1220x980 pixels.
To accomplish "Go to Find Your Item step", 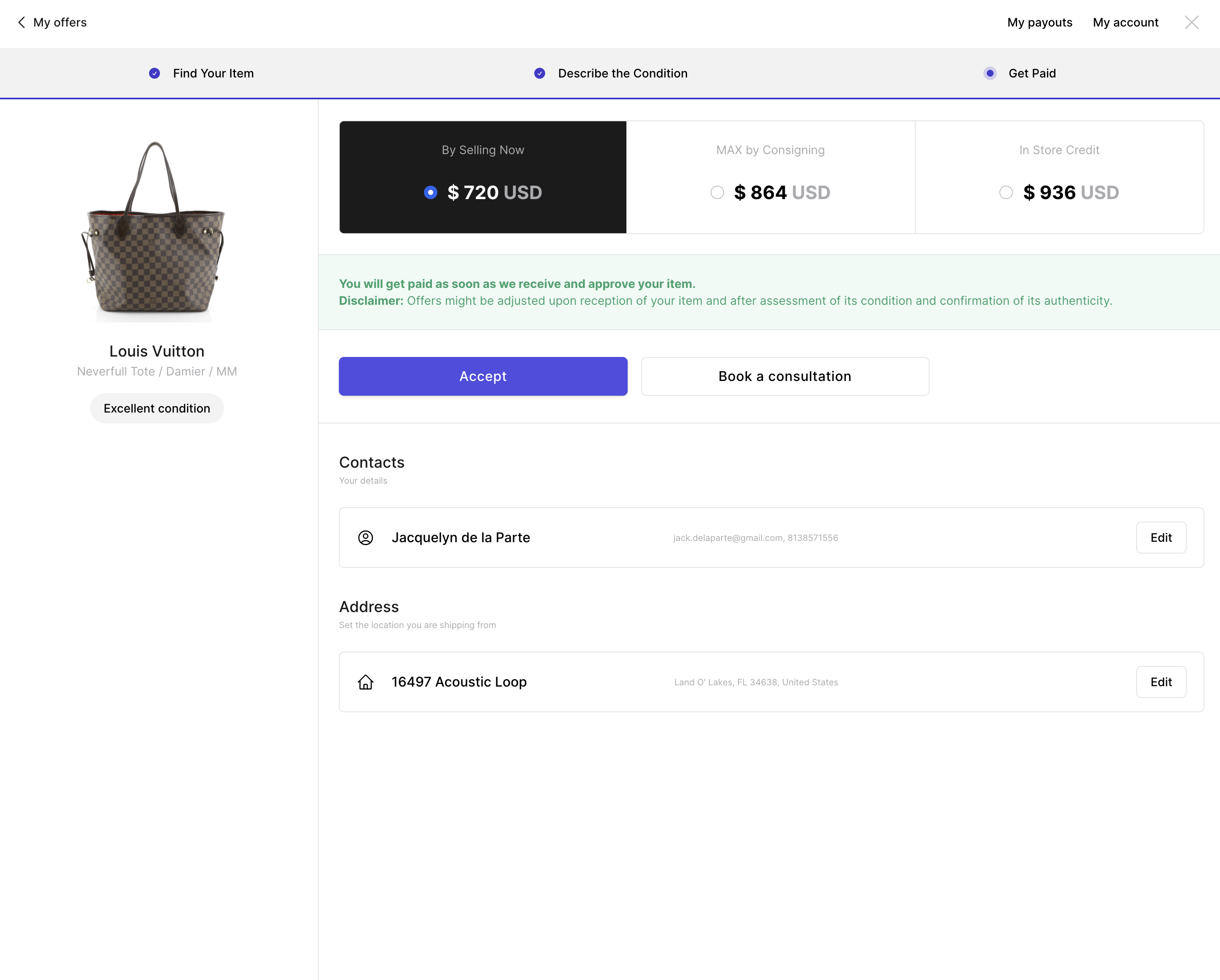I will [x=213, y=74].
